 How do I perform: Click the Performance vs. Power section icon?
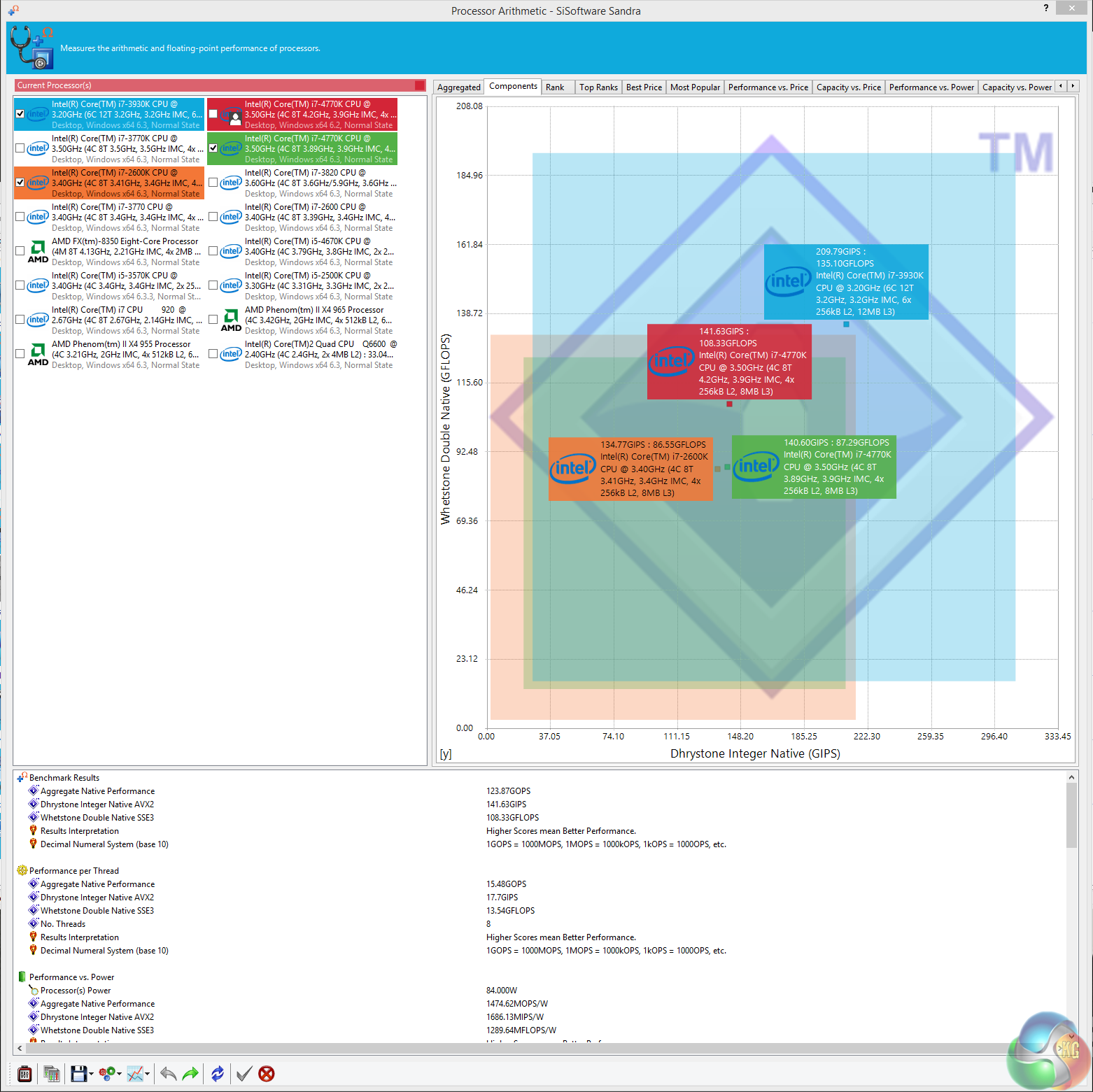click(22, 977)
